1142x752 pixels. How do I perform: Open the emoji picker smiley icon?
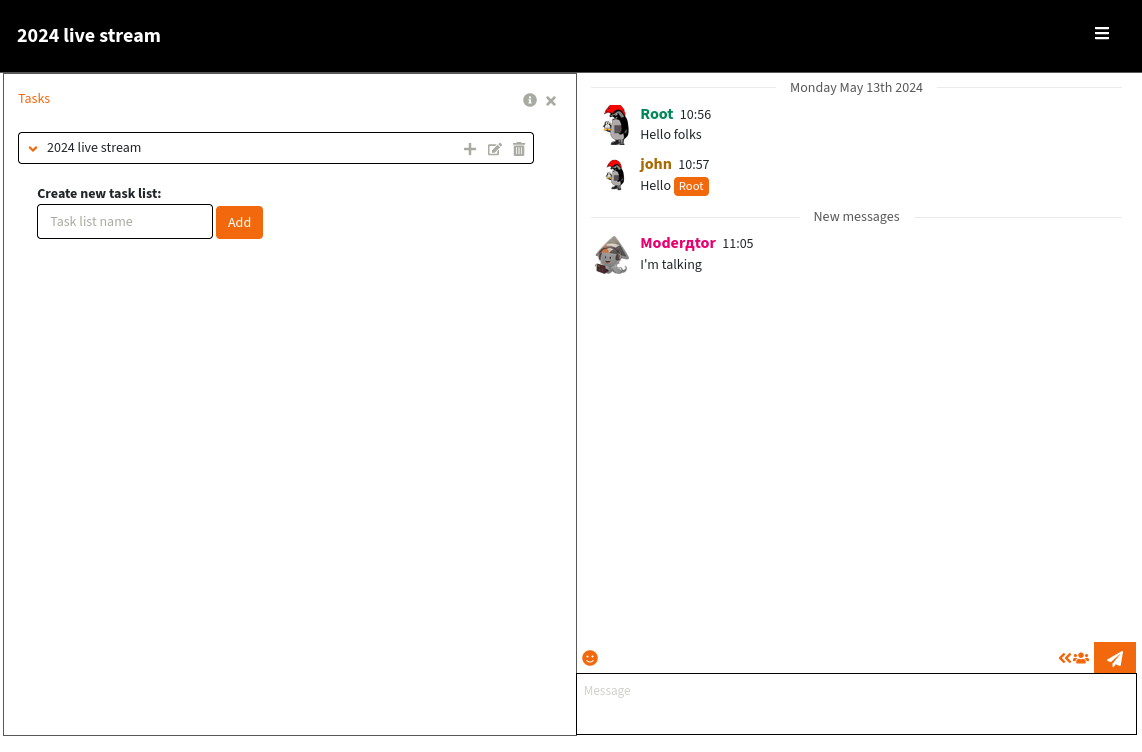[x=590, y=658]
